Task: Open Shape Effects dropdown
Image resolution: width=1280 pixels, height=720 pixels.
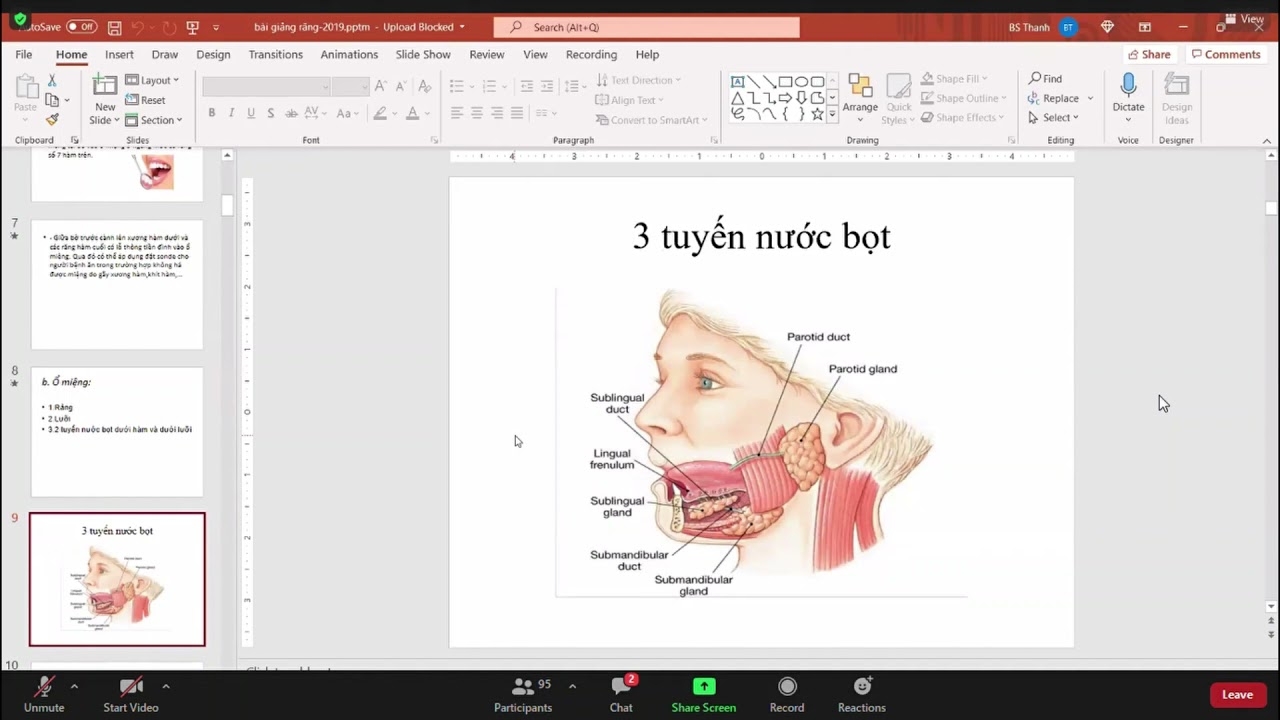Action: pyautogui.click(x=962, y=118)
